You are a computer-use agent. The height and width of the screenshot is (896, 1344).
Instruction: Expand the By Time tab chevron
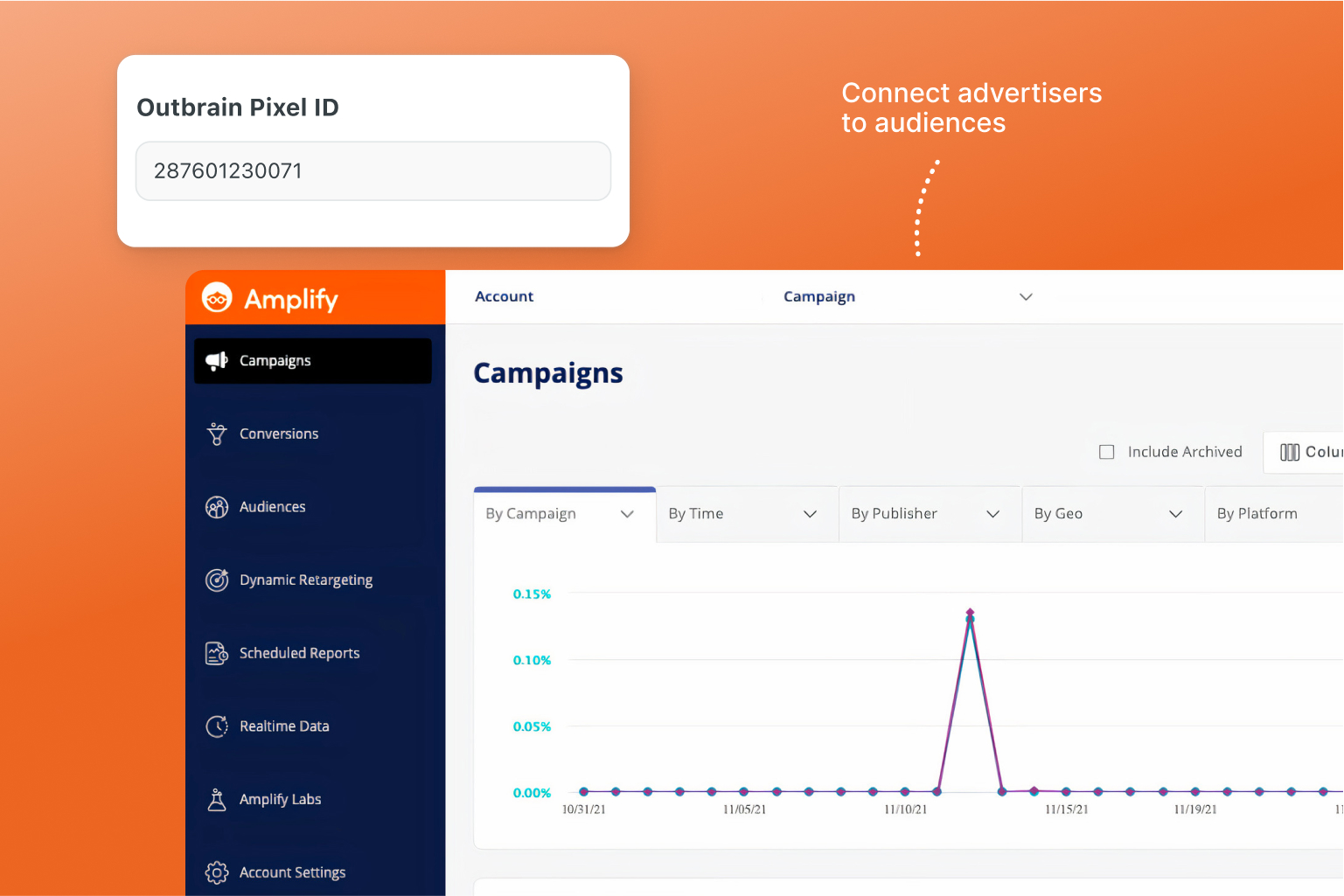(x=810, y=514)
